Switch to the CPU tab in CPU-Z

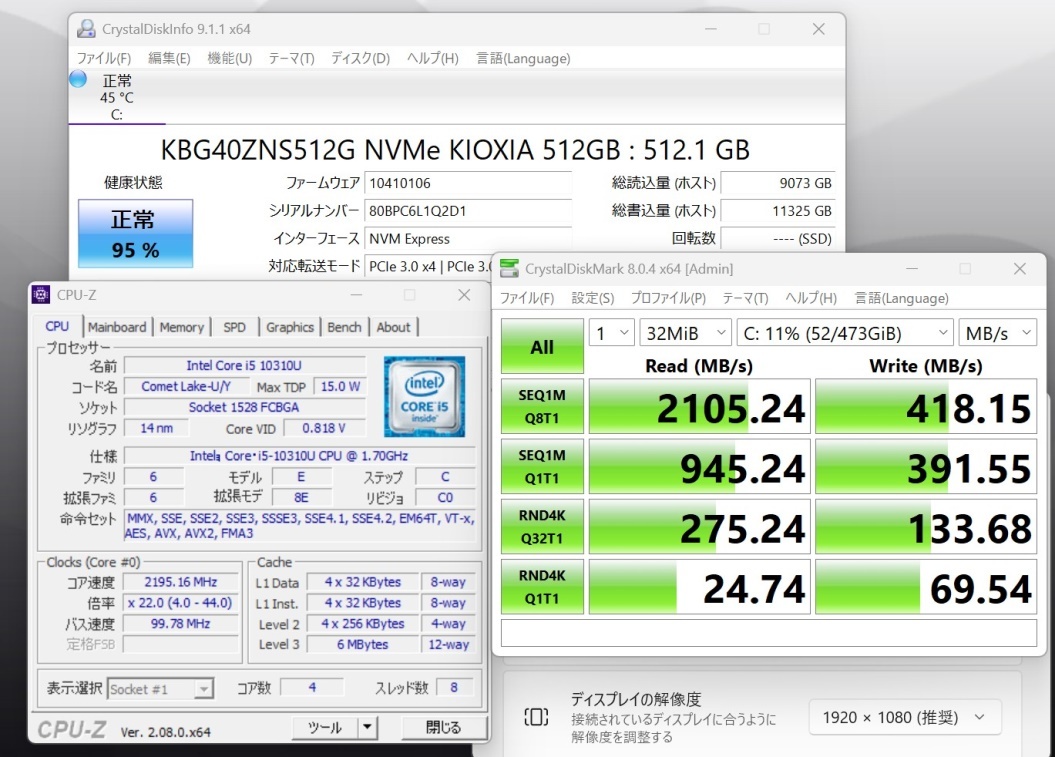(x=57, y=326)
